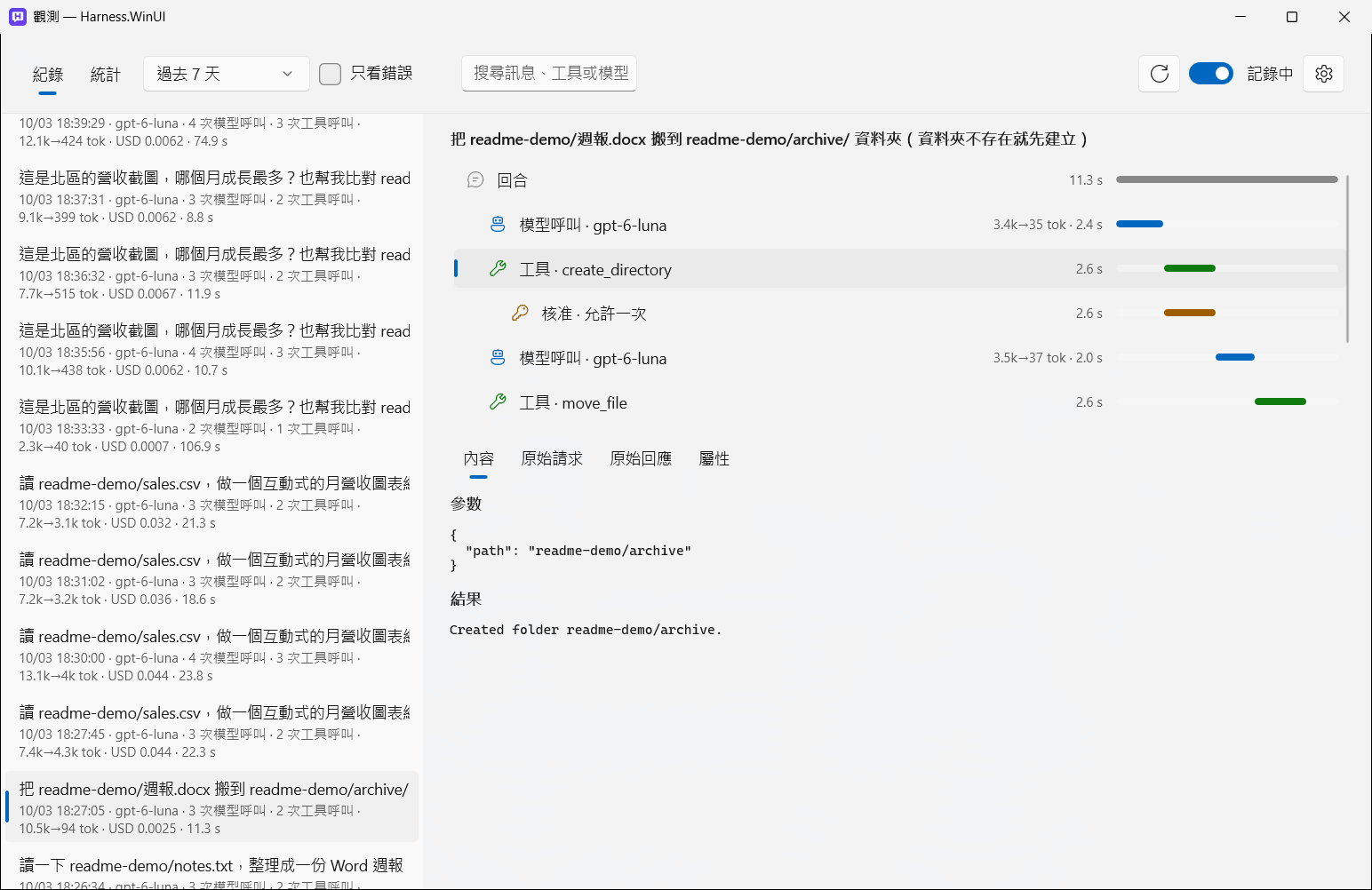Select the 工具 · create_directory span row
The width and height of the screenshot is (1372, 890).
click(898, 269)
